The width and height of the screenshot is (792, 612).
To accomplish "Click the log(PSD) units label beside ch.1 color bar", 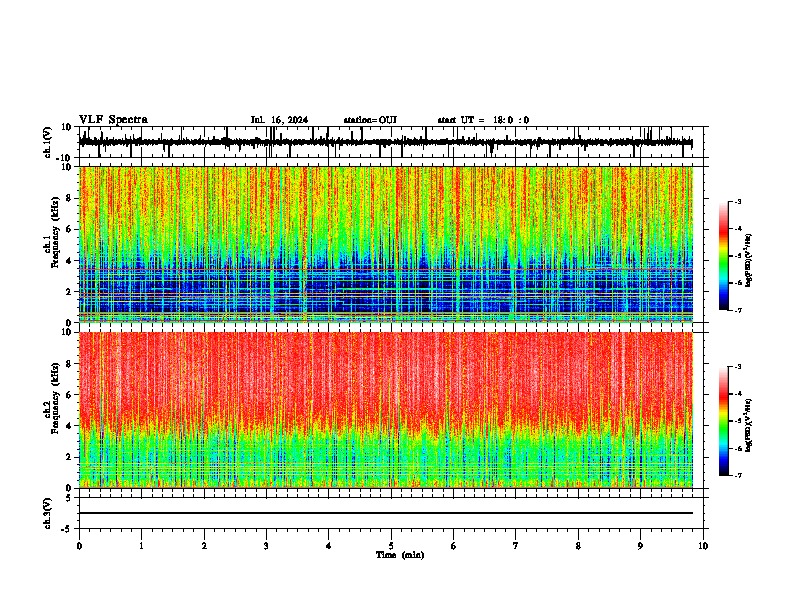I will 749,261.
